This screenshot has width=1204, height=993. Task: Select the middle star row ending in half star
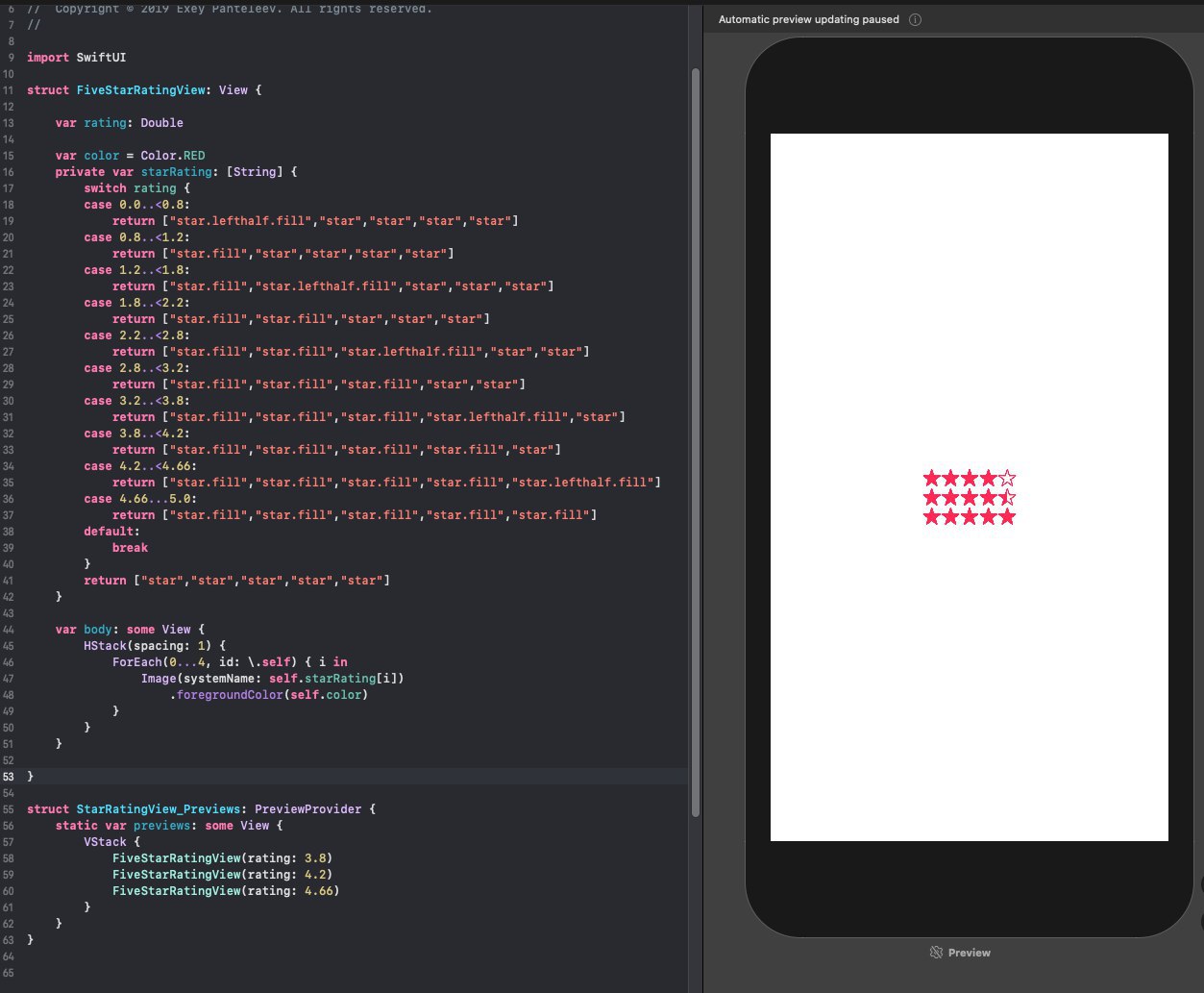click(x=970, y=497)
